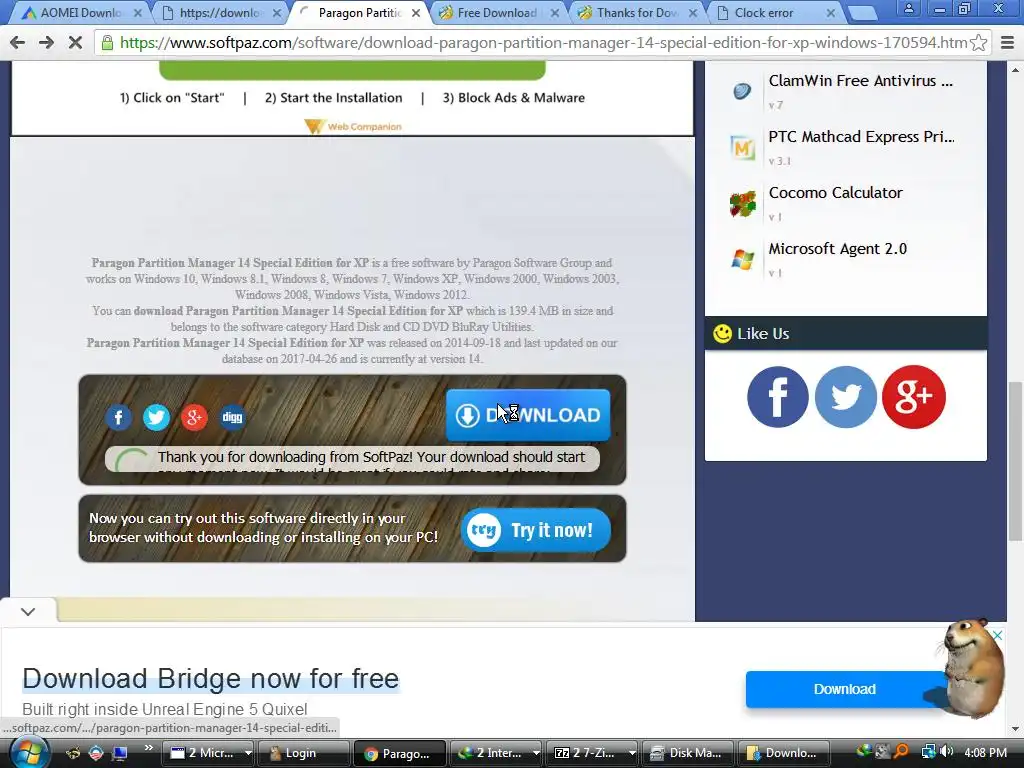Click the volume speaker tray icon
This screenshot has height=768, width=1024.
pos(946,752)
